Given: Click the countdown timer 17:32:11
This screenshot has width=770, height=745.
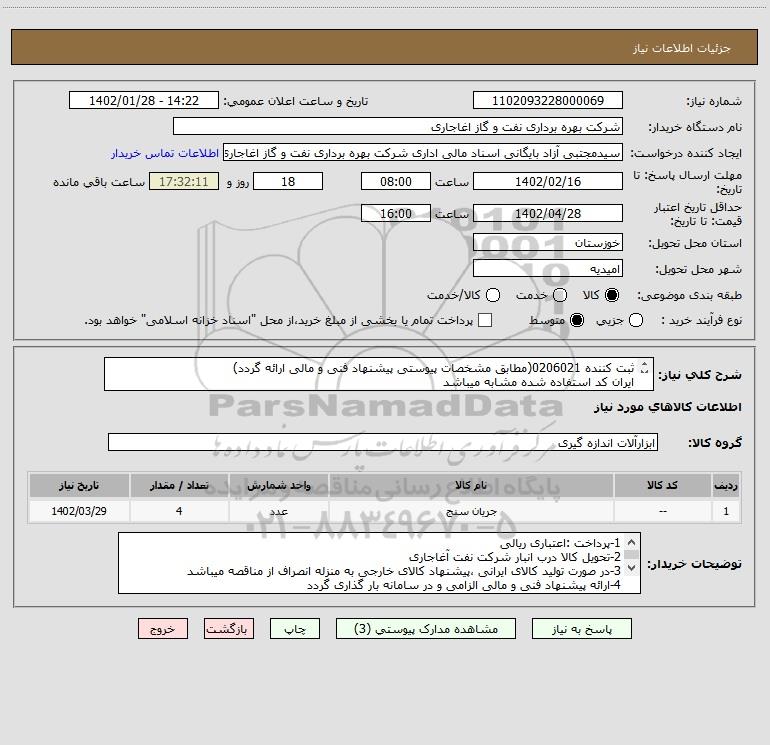Looking at the screenshot, I should [x=184, y=181].
